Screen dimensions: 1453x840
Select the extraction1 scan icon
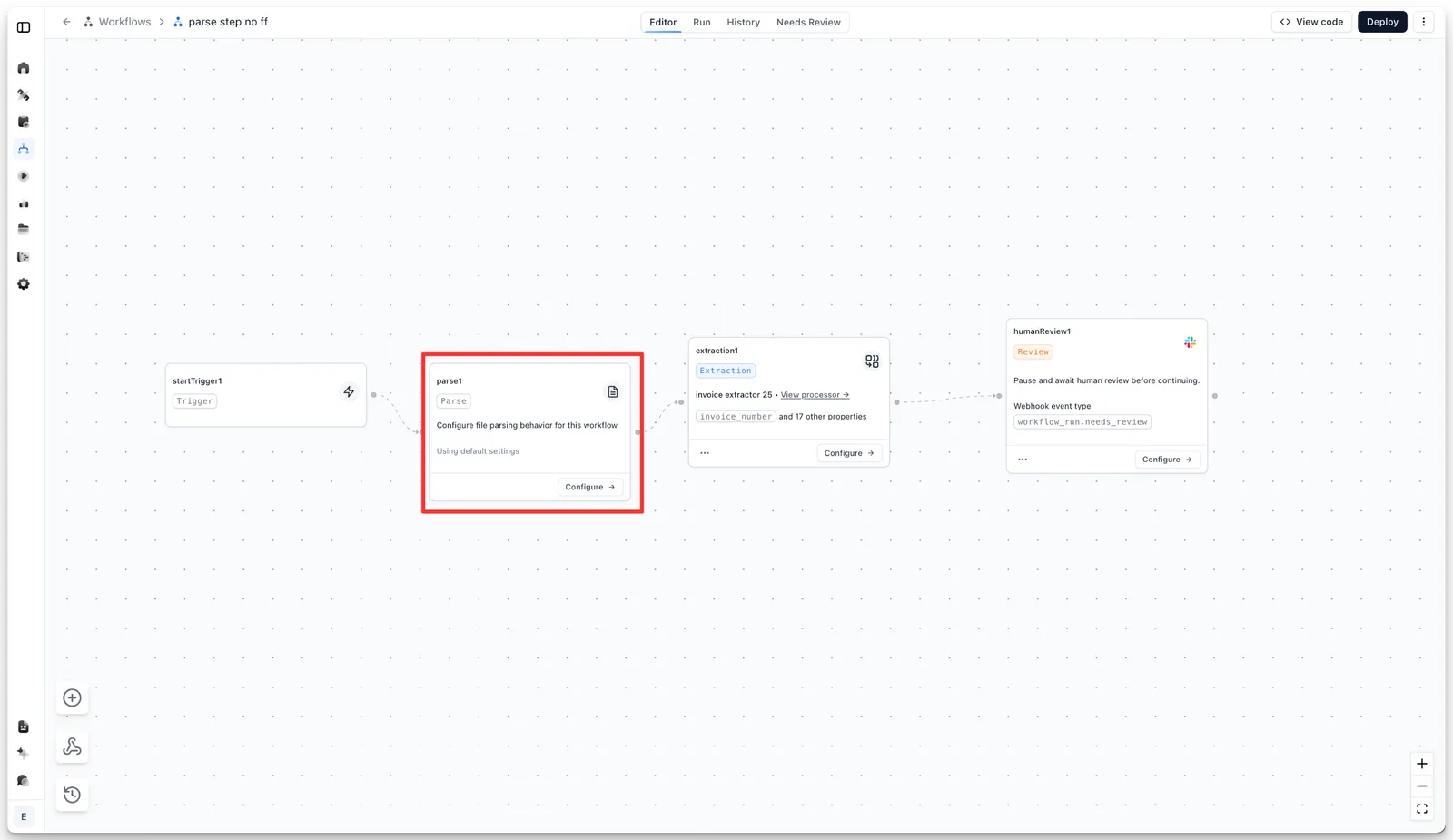point(872,361)
